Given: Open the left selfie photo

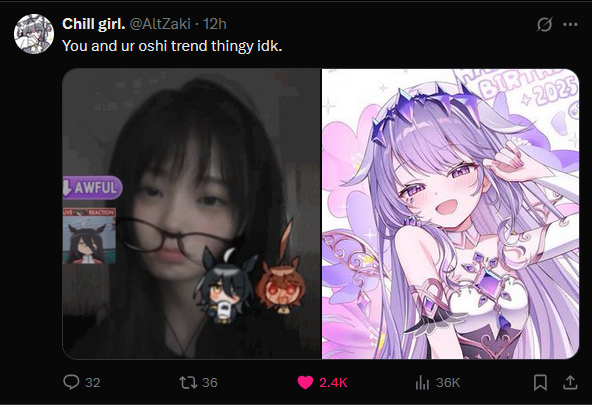Looking at the screenshot, I should pos(192,214).
